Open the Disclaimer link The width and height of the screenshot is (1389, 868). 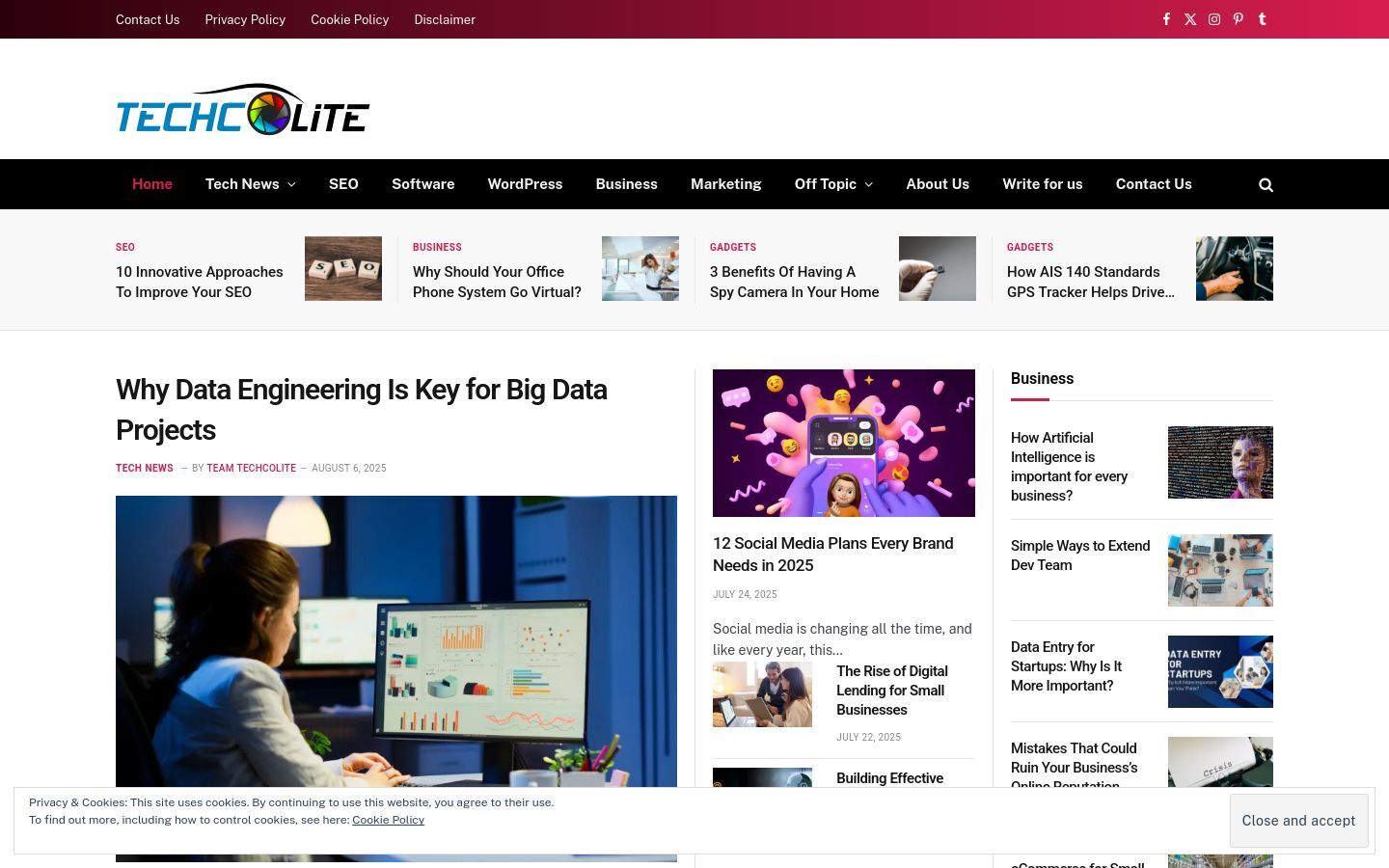[x=445, y=19]
